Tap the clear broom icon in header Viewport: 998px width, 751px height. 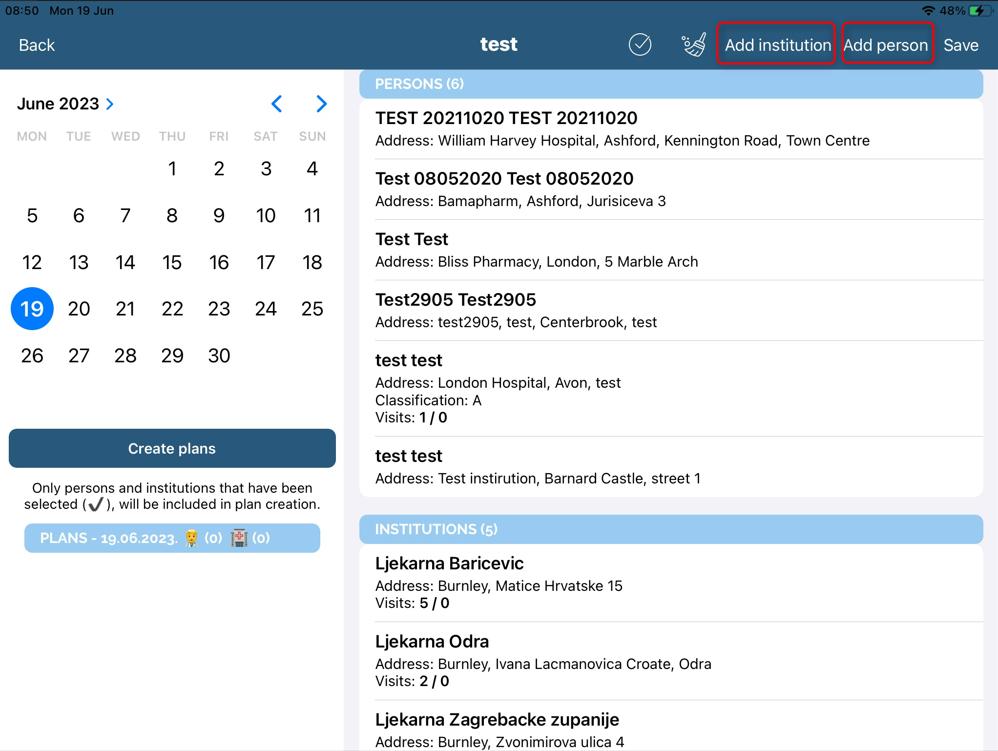[693, 45]
